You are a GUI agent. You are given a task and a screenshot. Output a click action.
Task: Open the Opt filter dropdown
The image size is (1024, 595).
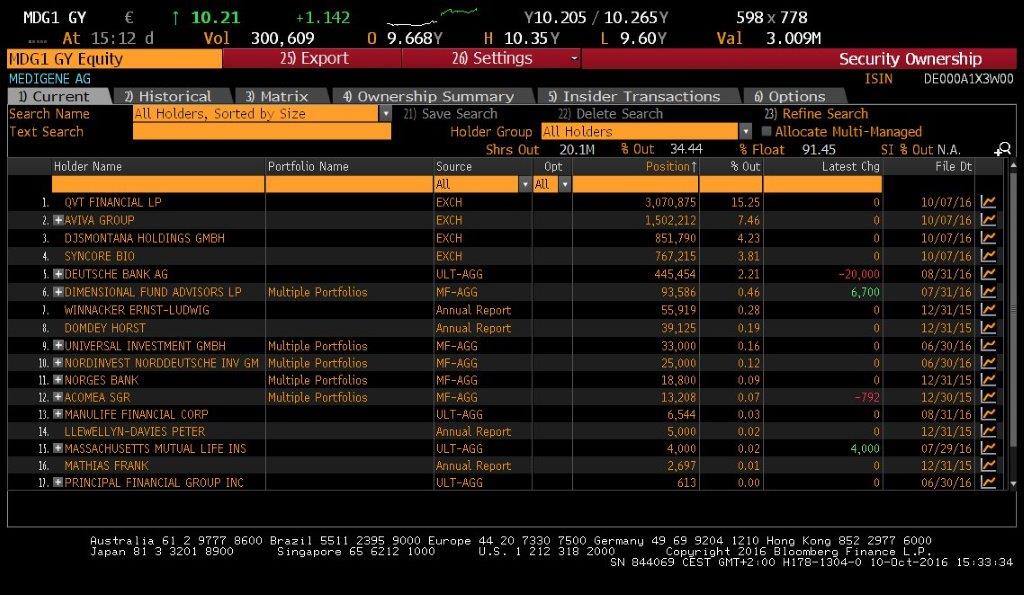tap(565, 184)
